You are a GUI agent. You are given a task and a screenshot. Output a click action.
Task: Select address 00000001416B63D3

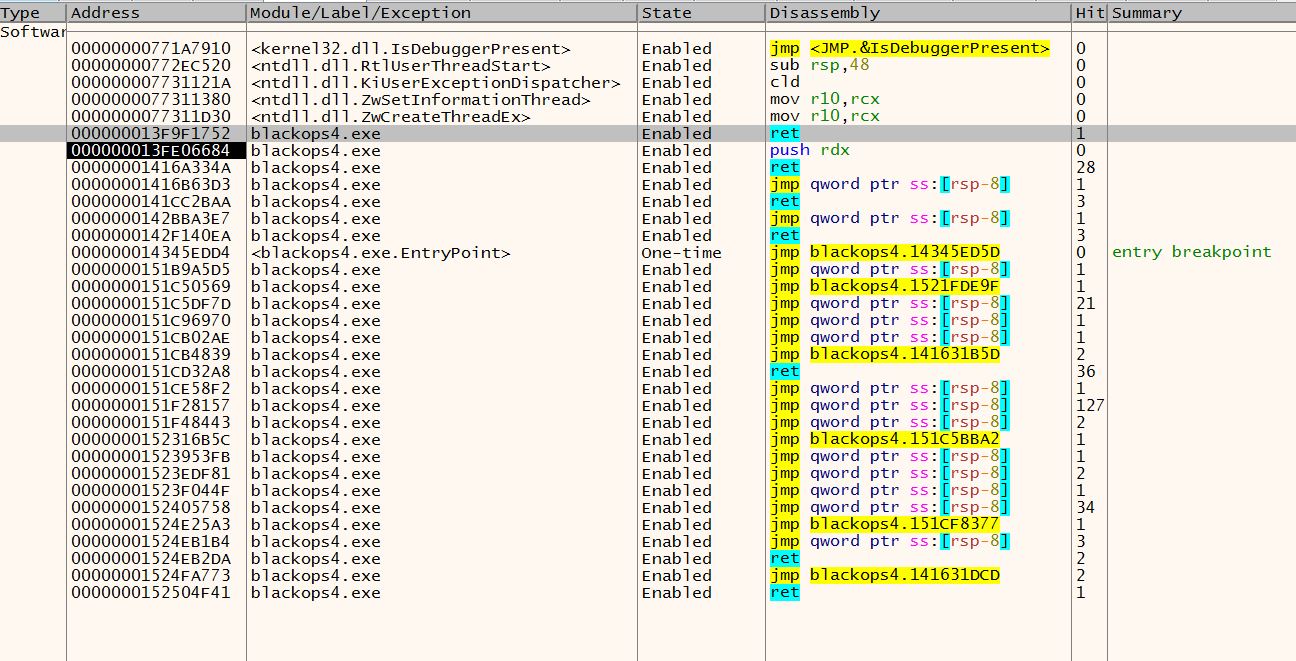tap(151, 185)
